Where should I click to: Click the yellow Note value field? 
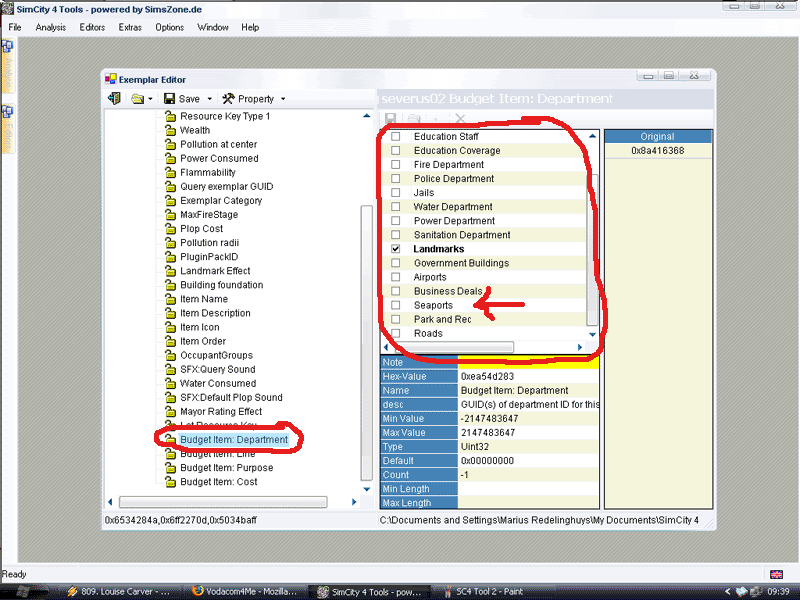point(528,362)
